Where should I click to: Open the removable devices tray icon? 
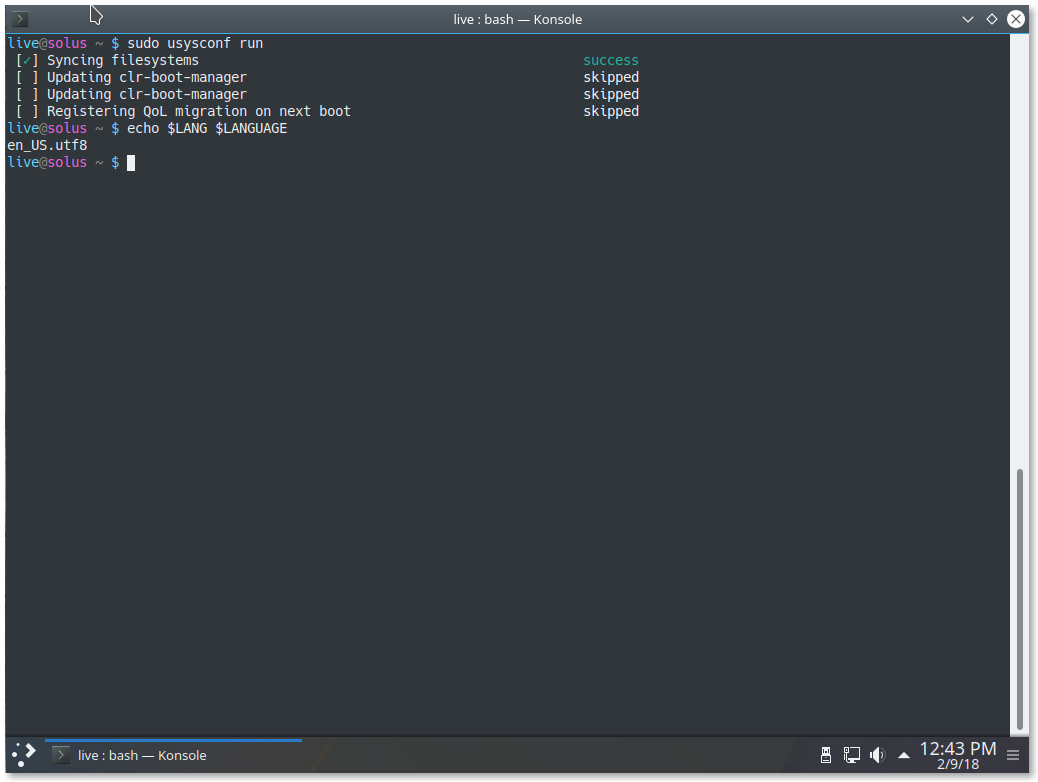[826, 755]
